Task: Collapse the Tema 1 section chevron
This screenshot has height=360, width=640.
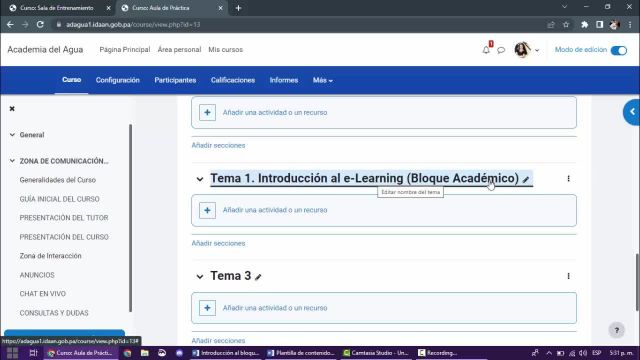Action: click(x=200, y=179)
